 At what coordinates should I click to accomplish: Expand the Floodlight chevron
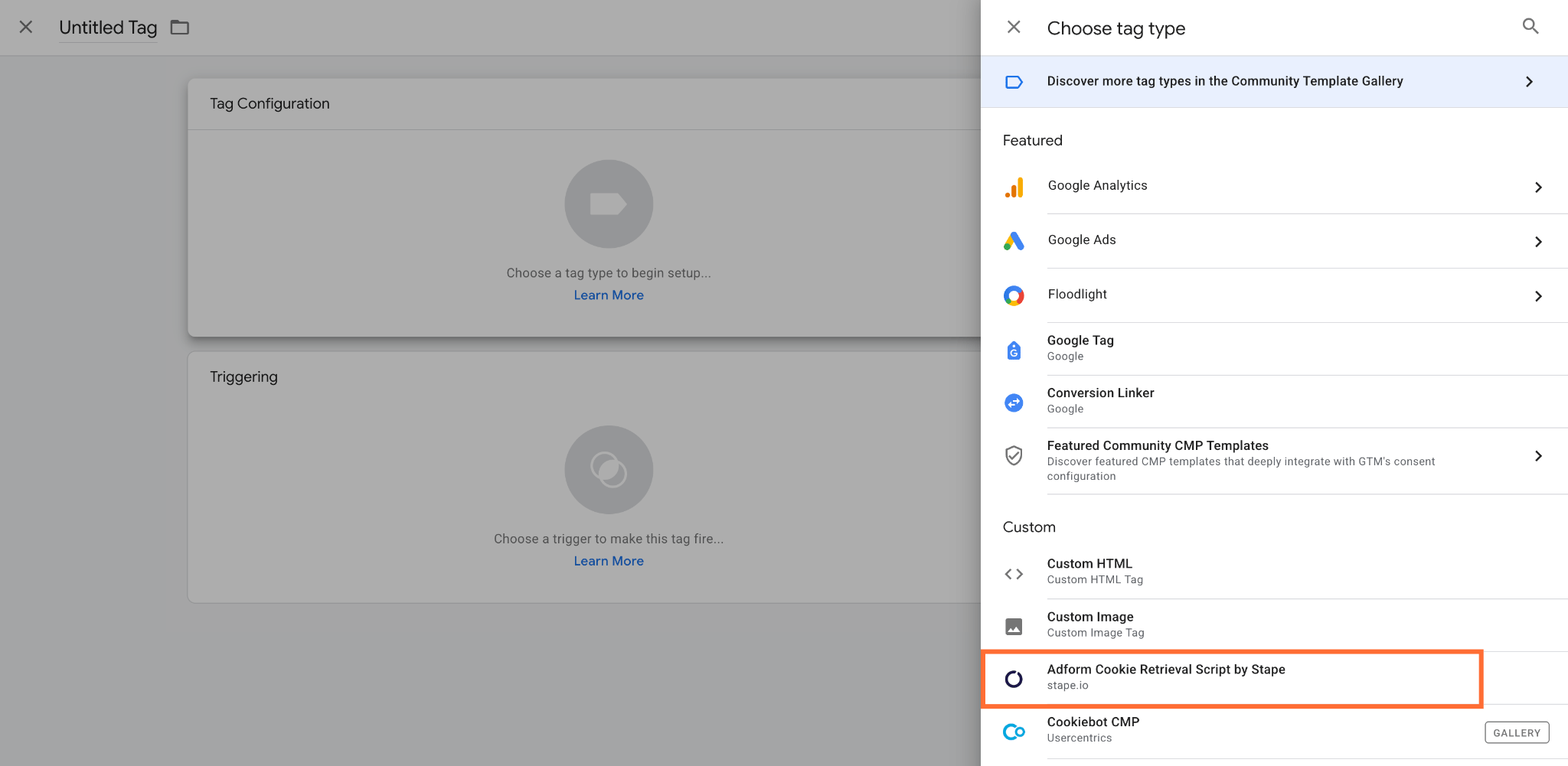[1538, 296]
